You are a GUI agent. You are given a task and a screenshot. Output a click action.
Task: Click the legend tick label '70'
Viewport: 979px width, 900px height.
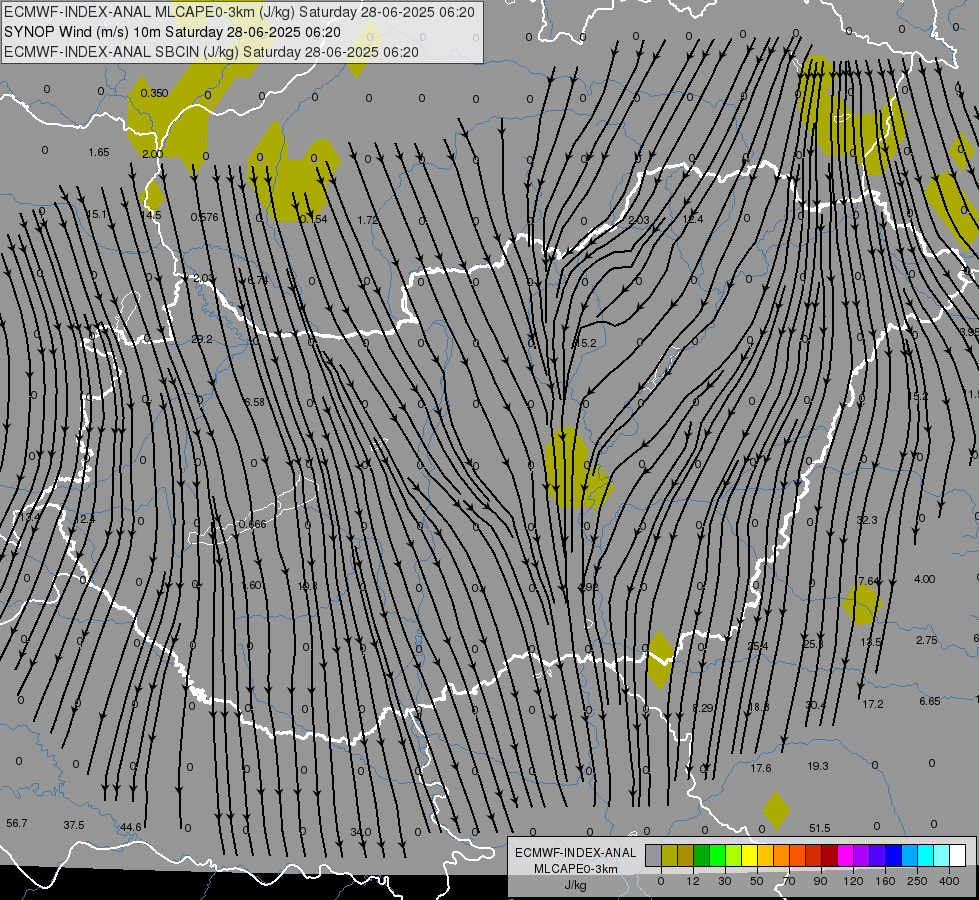(789, 881)
